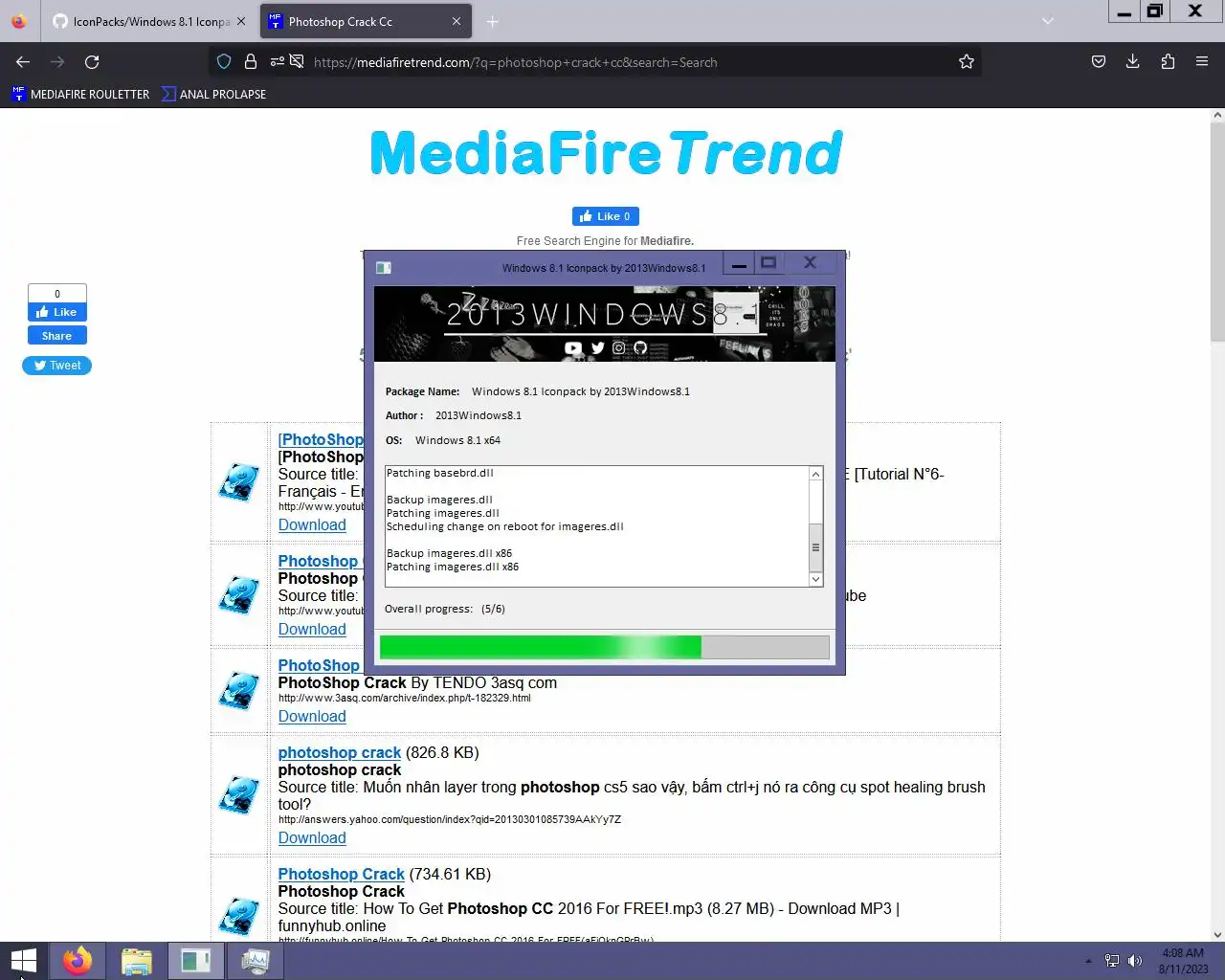Click the last pinned taskbar app icon
Image resolution: width=1225 pixels, height=980 pixels.
pyautogui.click(x=256, y=961)
